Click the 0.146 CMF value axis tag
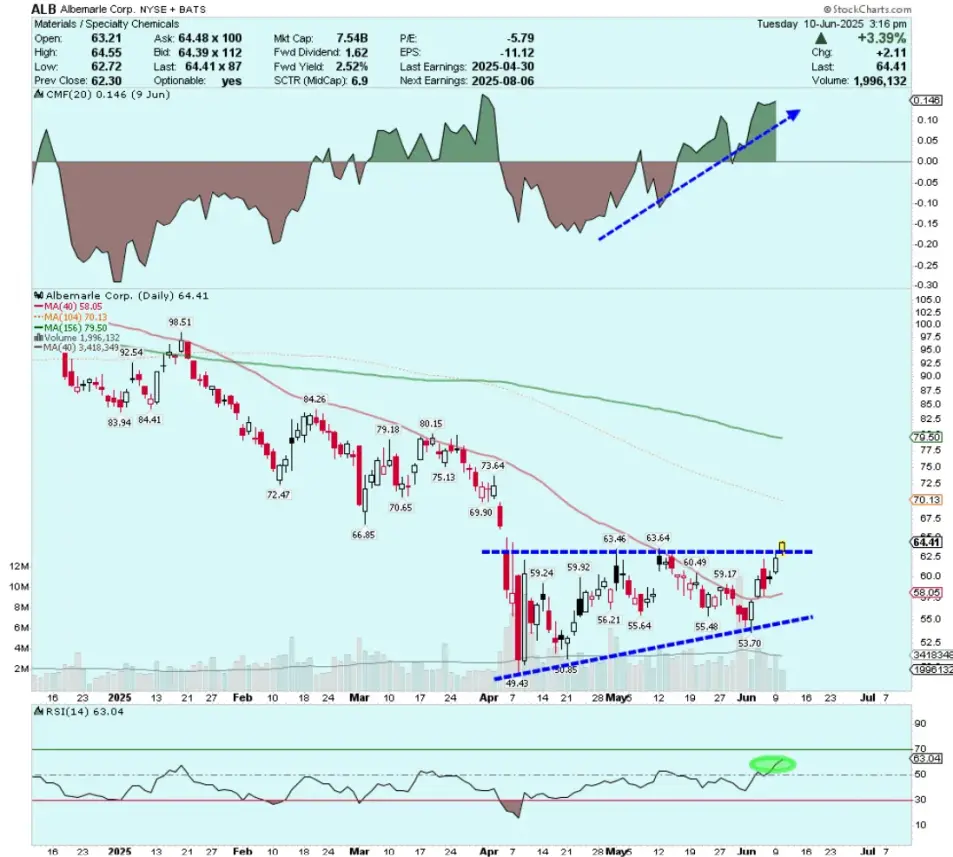Viewport: 953px width, 857px height. (x=927, y=100)
